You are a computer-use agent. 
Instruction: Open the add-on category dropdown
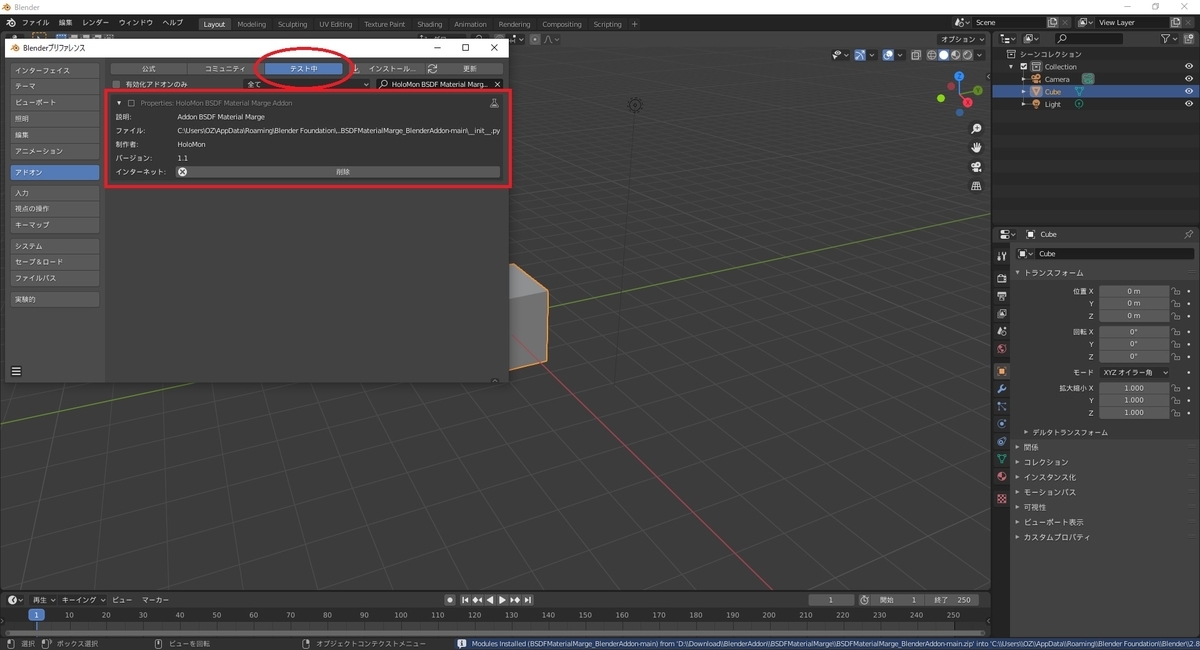tap(308, 85)
